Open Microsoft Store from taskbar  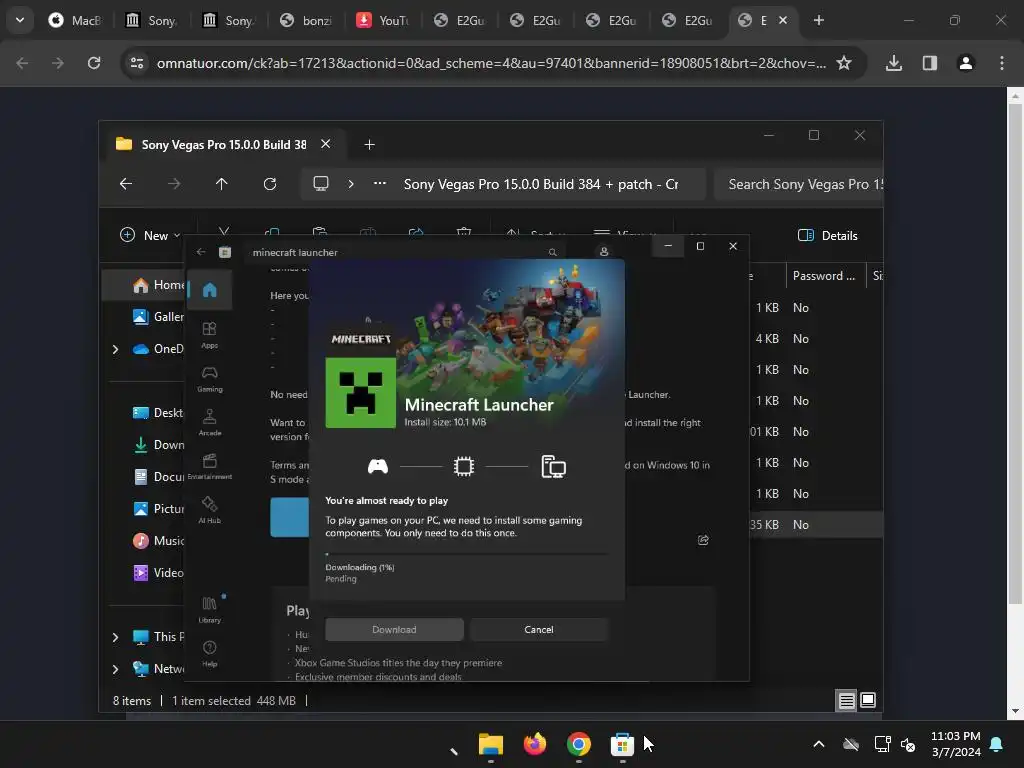pos(622,744)
